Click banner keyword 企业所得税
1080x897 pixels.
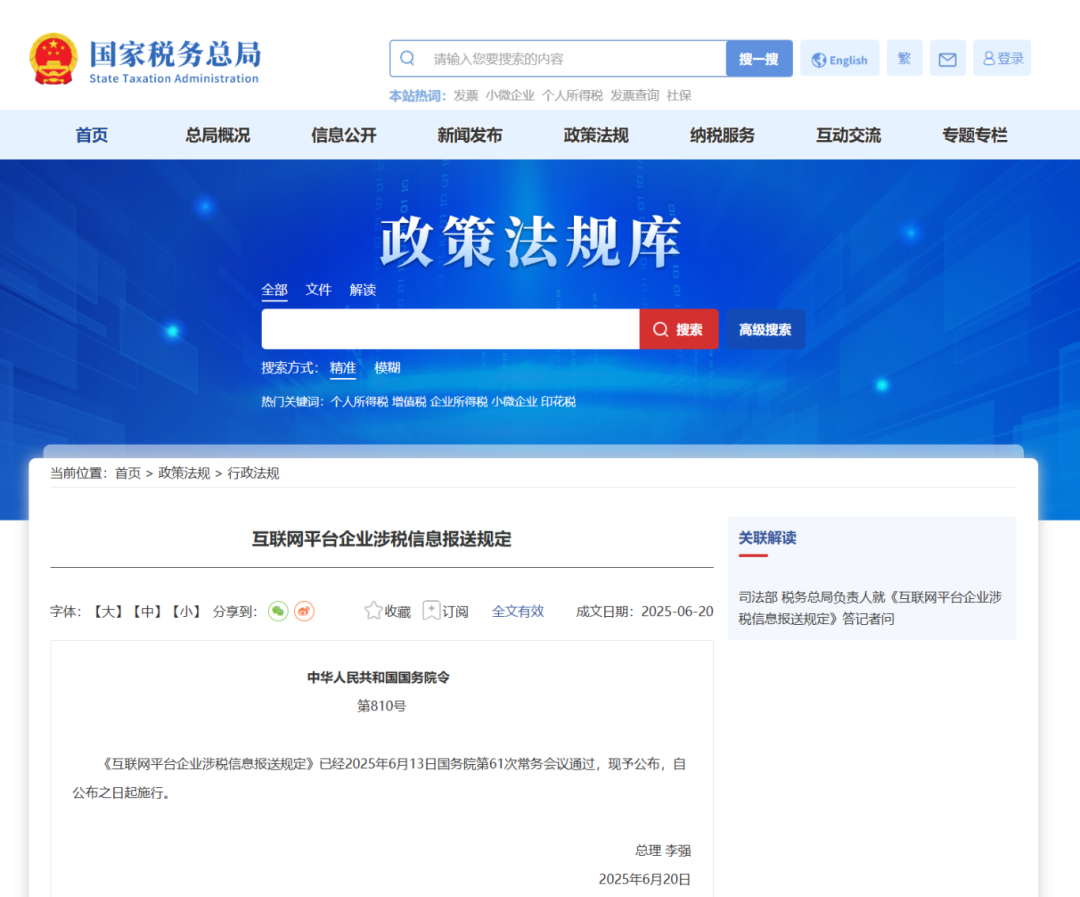(x=459, y=402)
